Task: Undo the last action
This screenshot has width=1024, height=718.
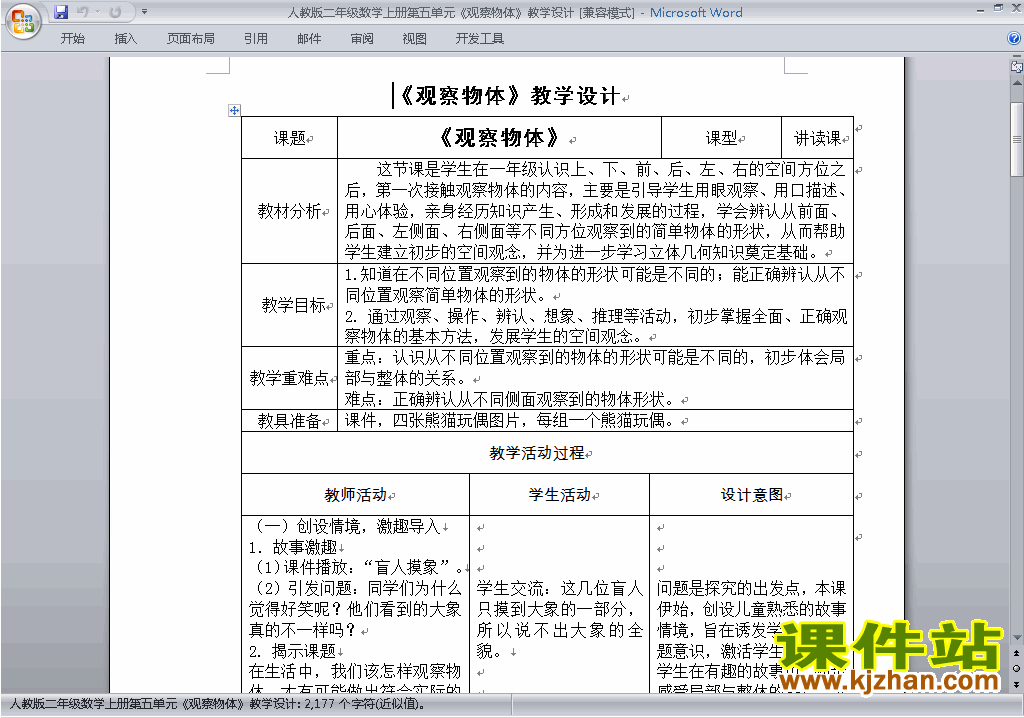Action: (x=82, y=12)
